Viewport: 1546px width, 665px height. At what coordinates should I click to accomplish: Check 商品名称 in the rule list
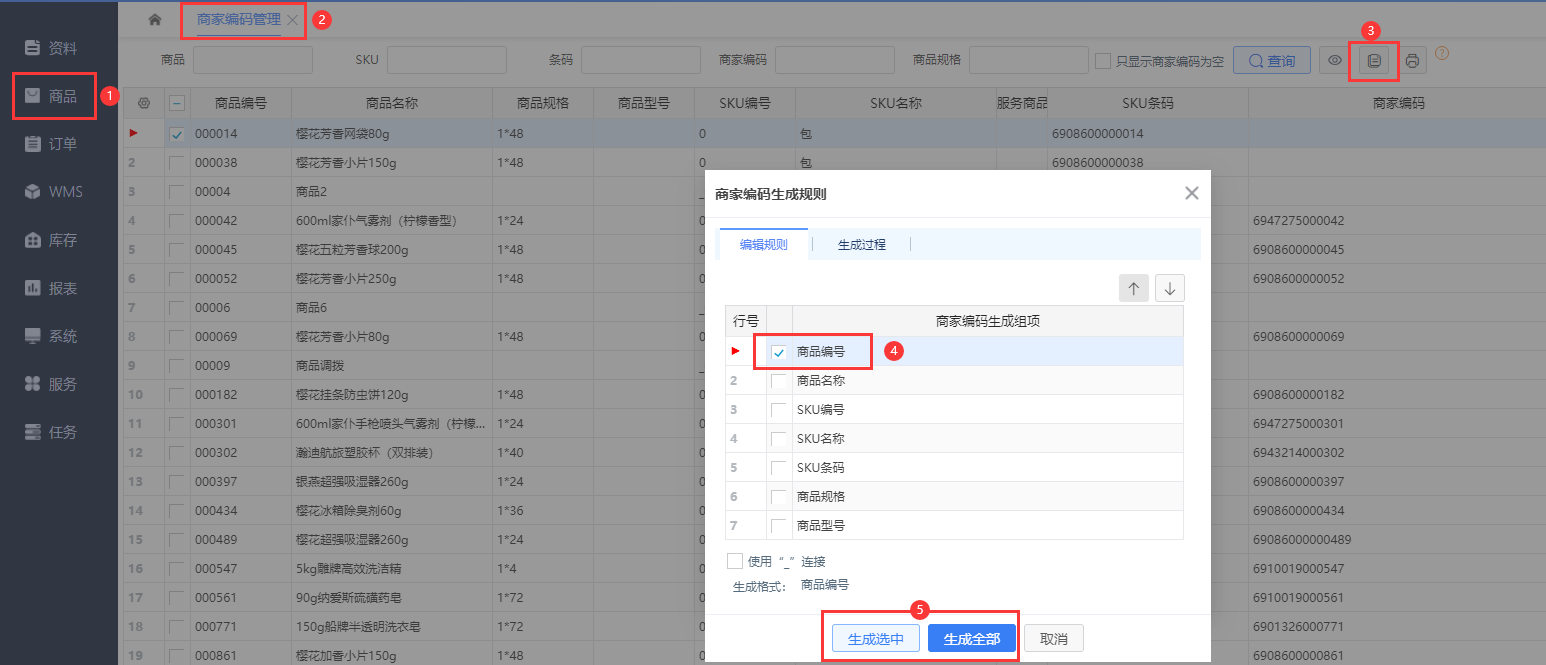click(779, 381)
